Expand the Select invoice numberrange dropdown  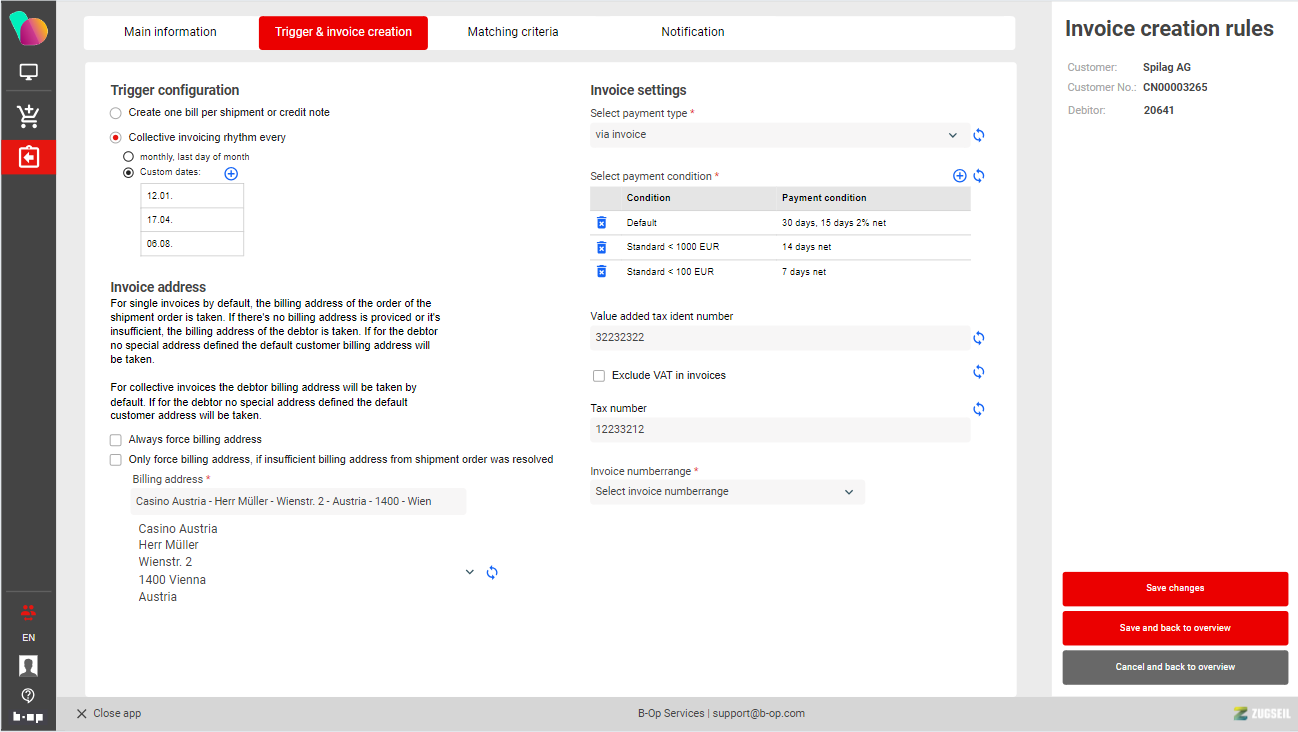coord(727,492)
